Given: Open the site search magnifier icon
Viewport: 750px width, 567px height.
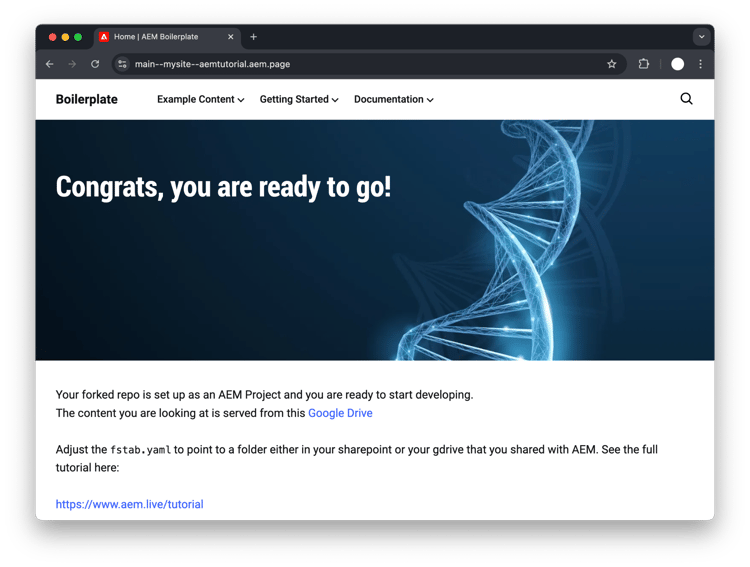Looking at the screenshot, I should click(686, 99).
